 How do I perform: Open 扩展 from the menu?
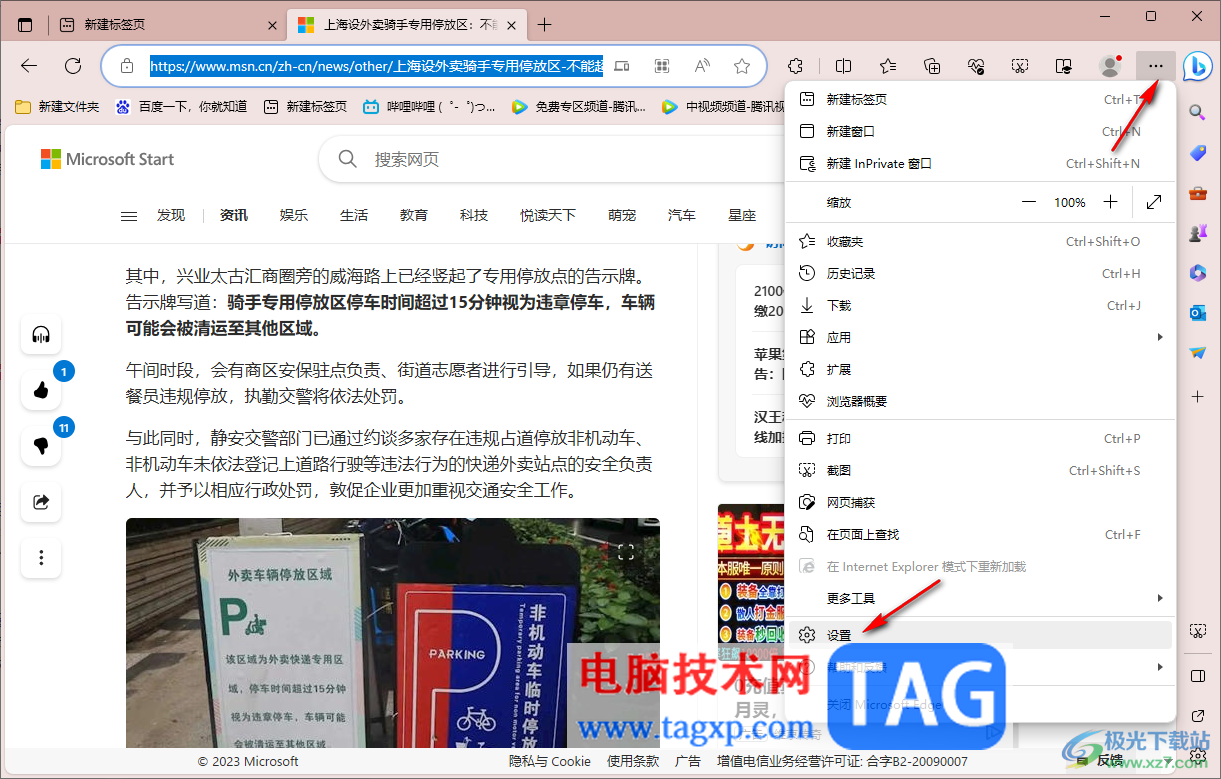(x=981, y=369)
